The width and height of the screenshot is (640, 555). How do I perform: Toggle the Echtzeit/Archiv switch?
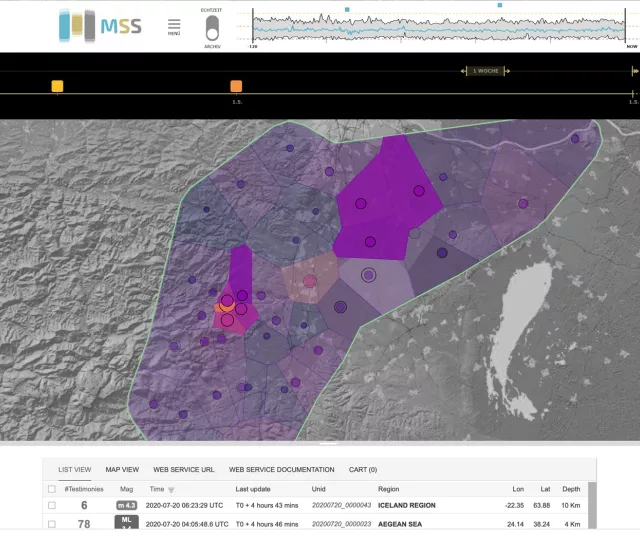tap(211, 27)
